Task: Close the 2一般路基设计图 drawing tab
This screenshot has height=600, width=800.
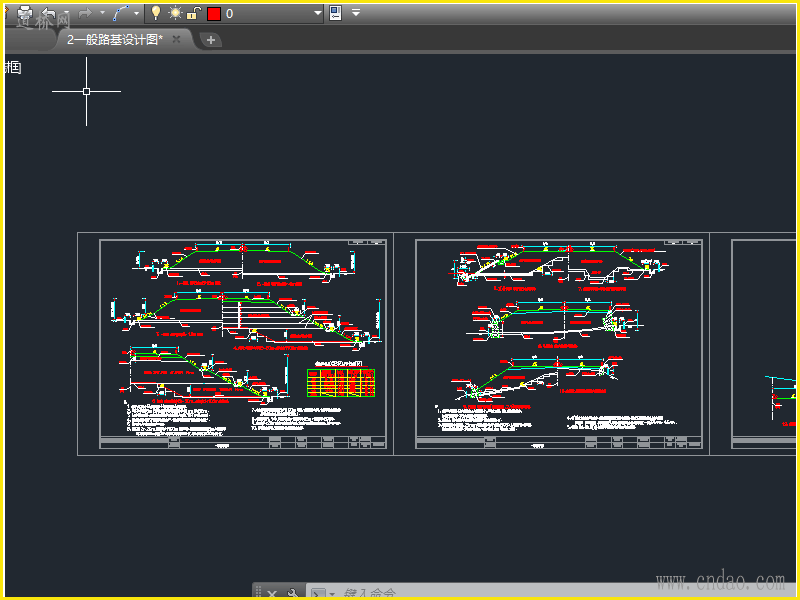Action: tap(177, 39)
